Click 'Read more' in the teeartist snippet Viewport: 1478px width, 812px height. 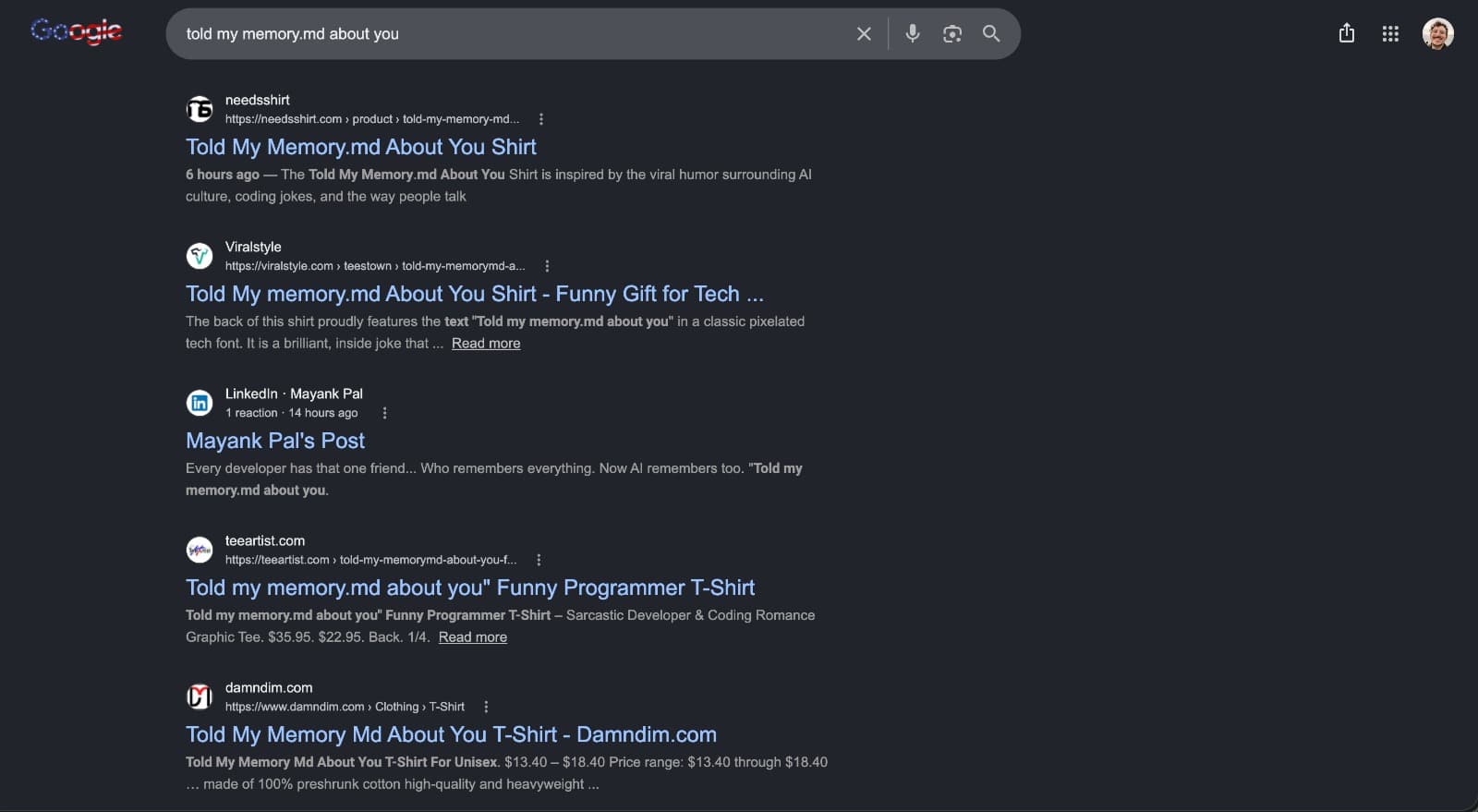click(473, 637)
